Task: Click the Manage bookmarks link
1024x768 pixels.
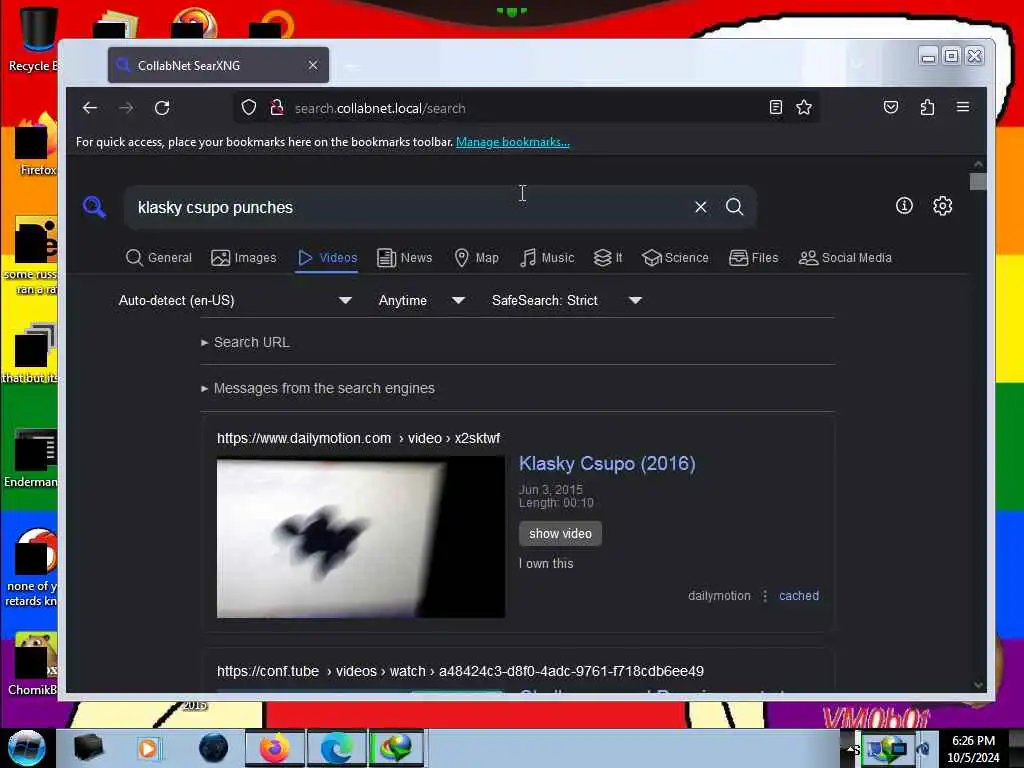Action: tap(513, 142)
